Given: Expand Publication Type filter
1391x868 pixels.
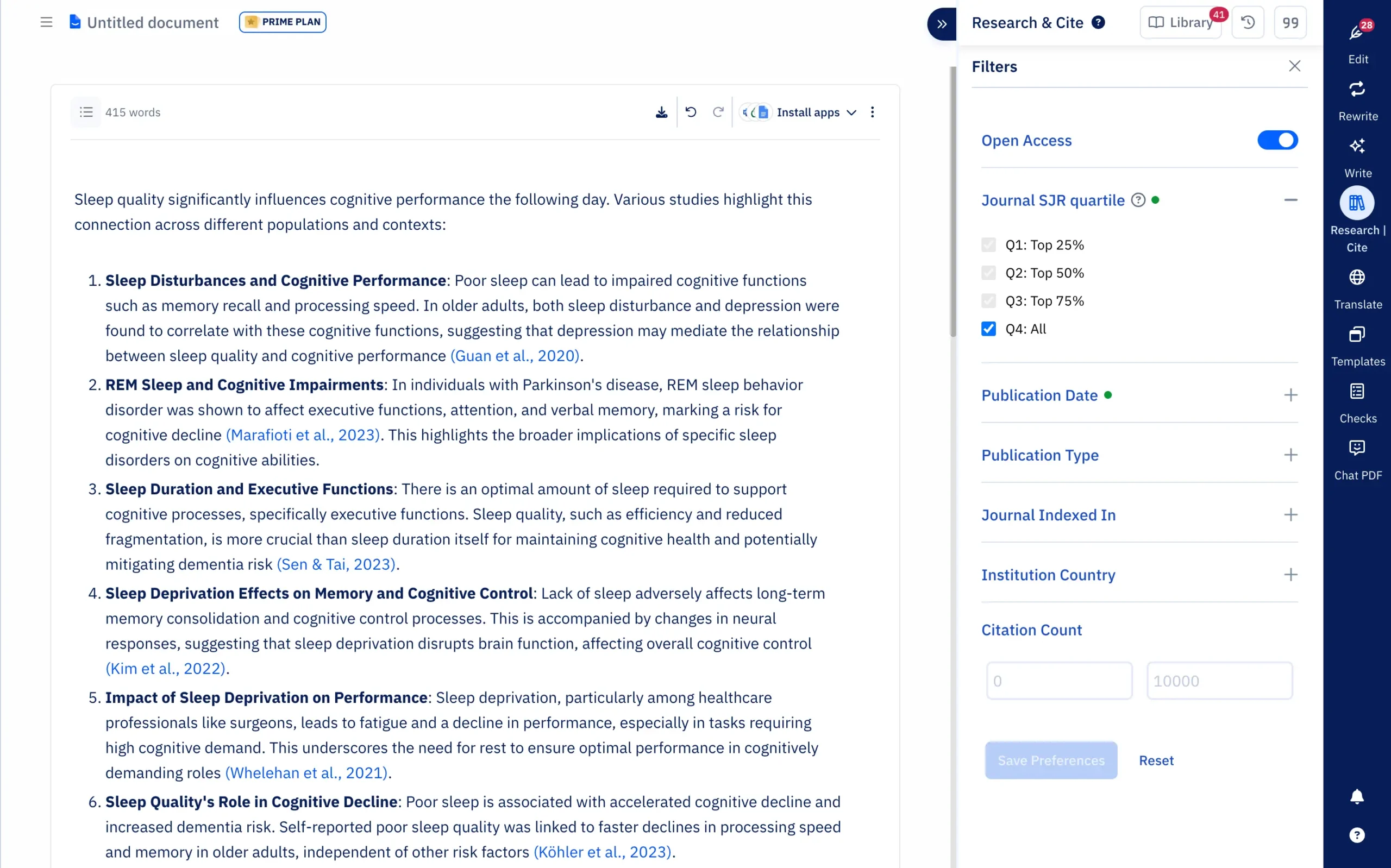Looking at the screenshot, I should pos(1290,455).
